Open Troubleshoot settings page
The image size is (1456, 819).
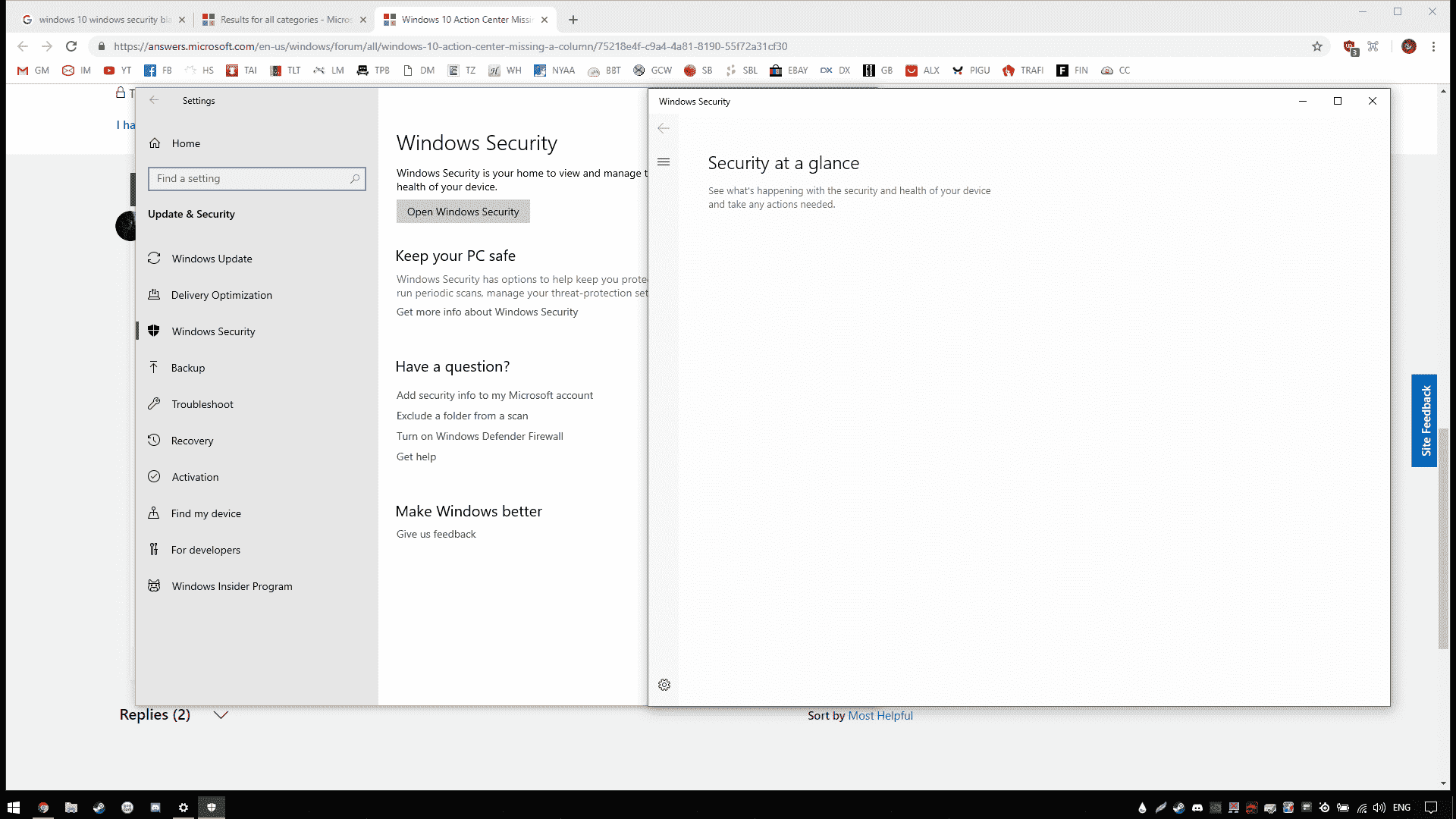pyautogui.click(x=256, y=404)
